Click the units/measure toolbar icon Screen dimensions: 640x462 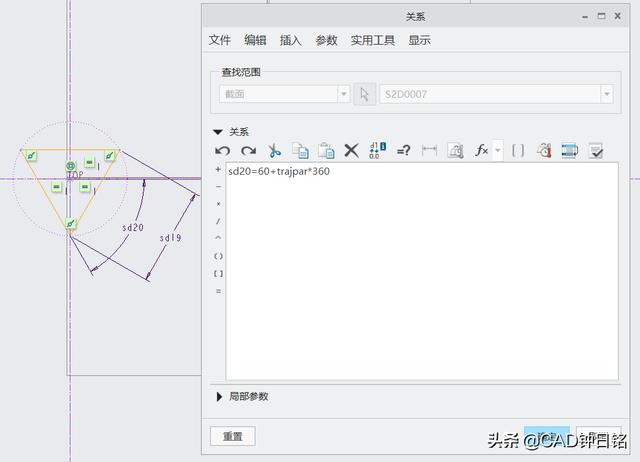pyautogui.click(x=544, y=151)
